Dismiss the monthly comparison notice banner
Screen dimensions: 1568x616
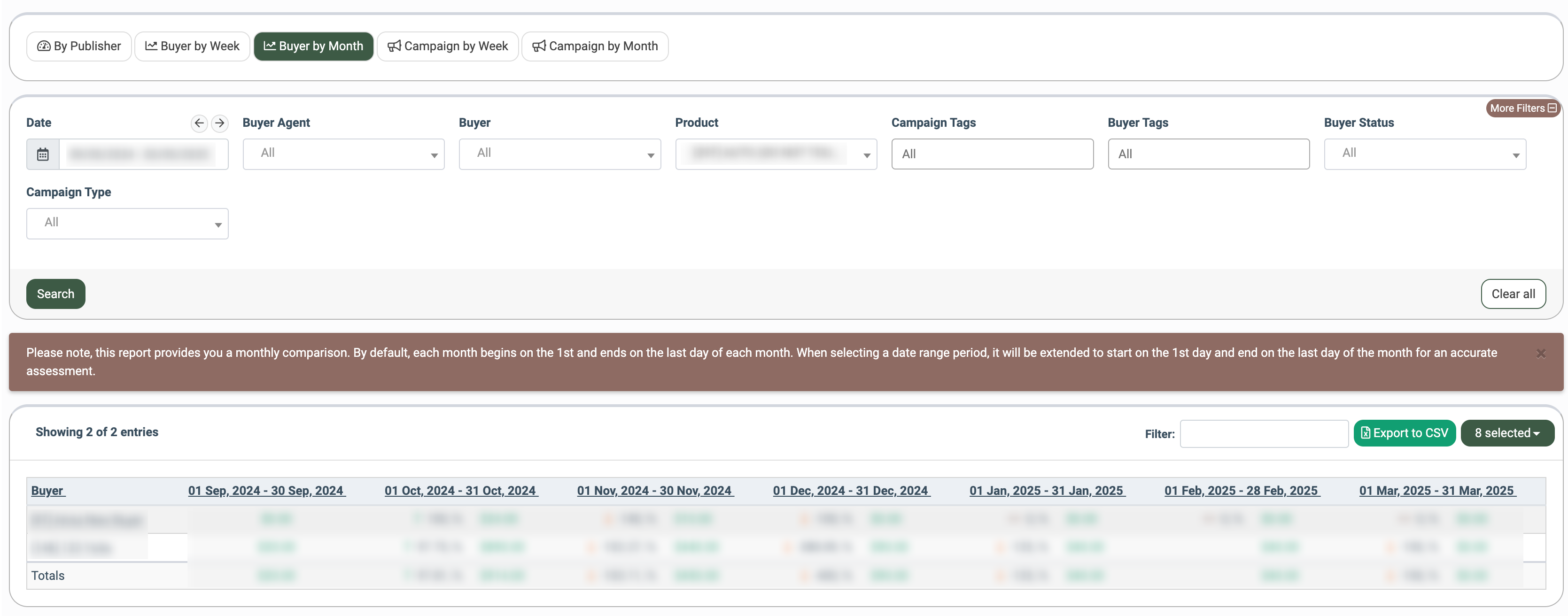1541,354
